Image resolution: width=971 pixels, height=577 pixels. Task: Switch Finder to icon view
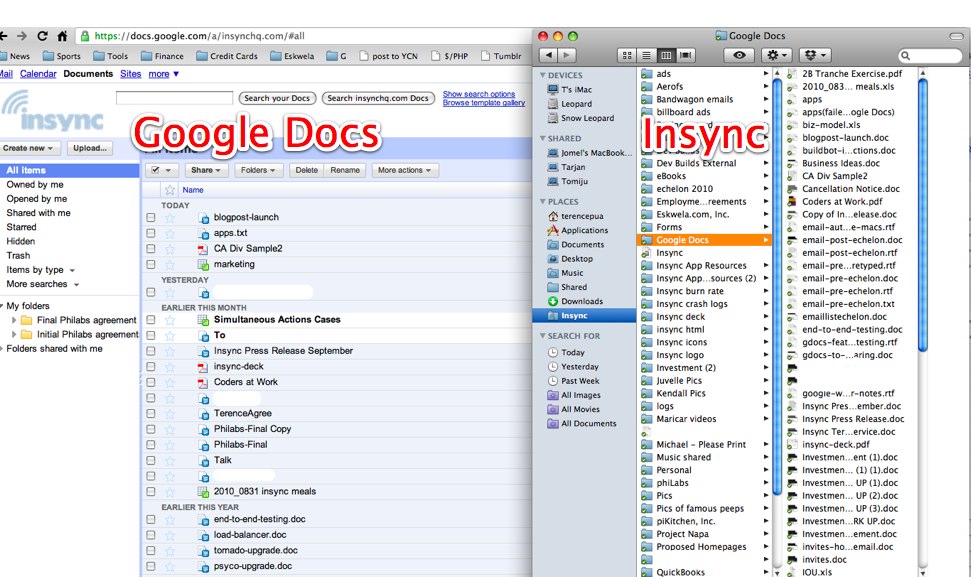click(627, 55)
